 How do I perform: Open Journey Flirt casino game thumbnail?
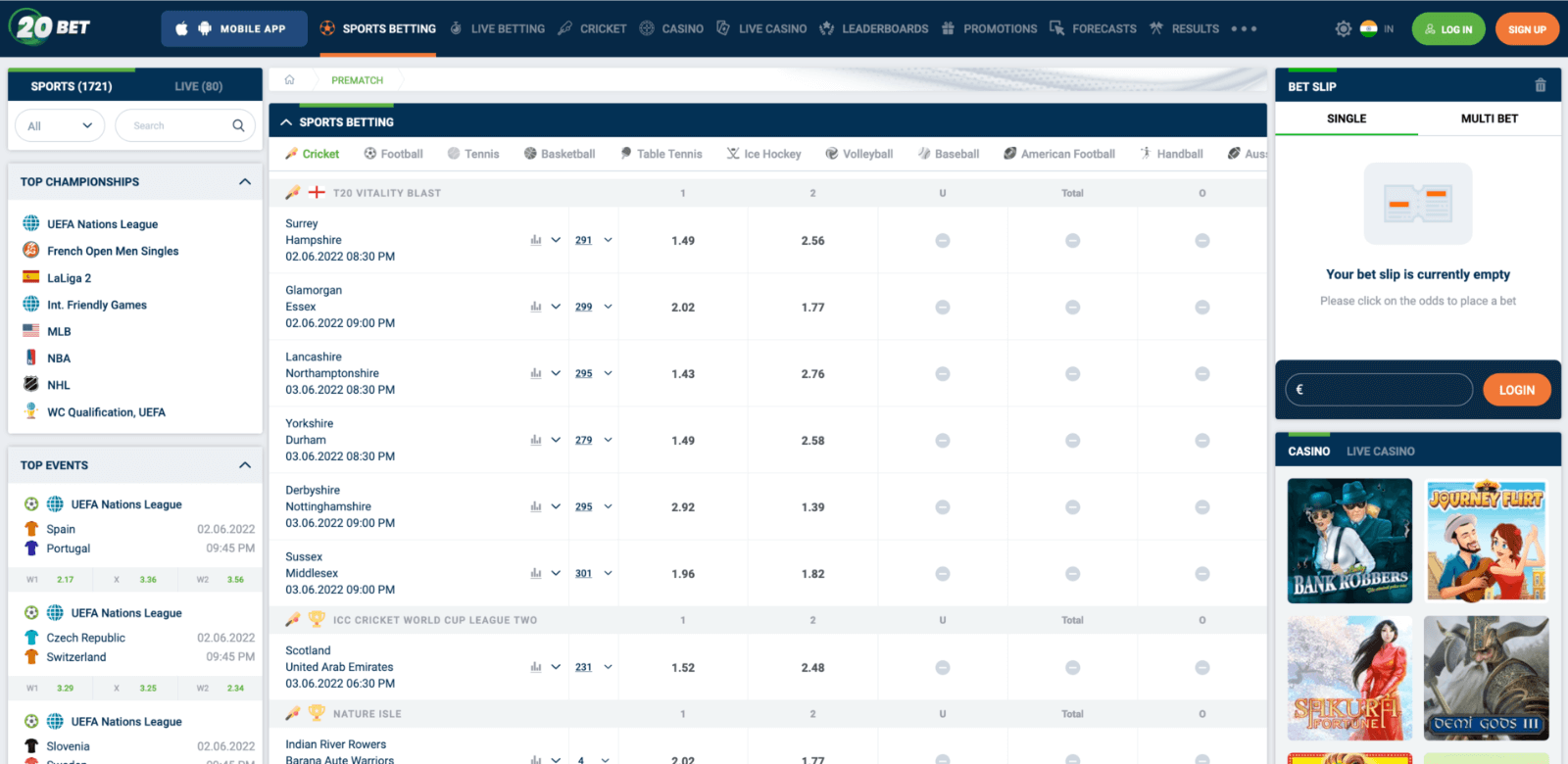tap(1486, 541)
